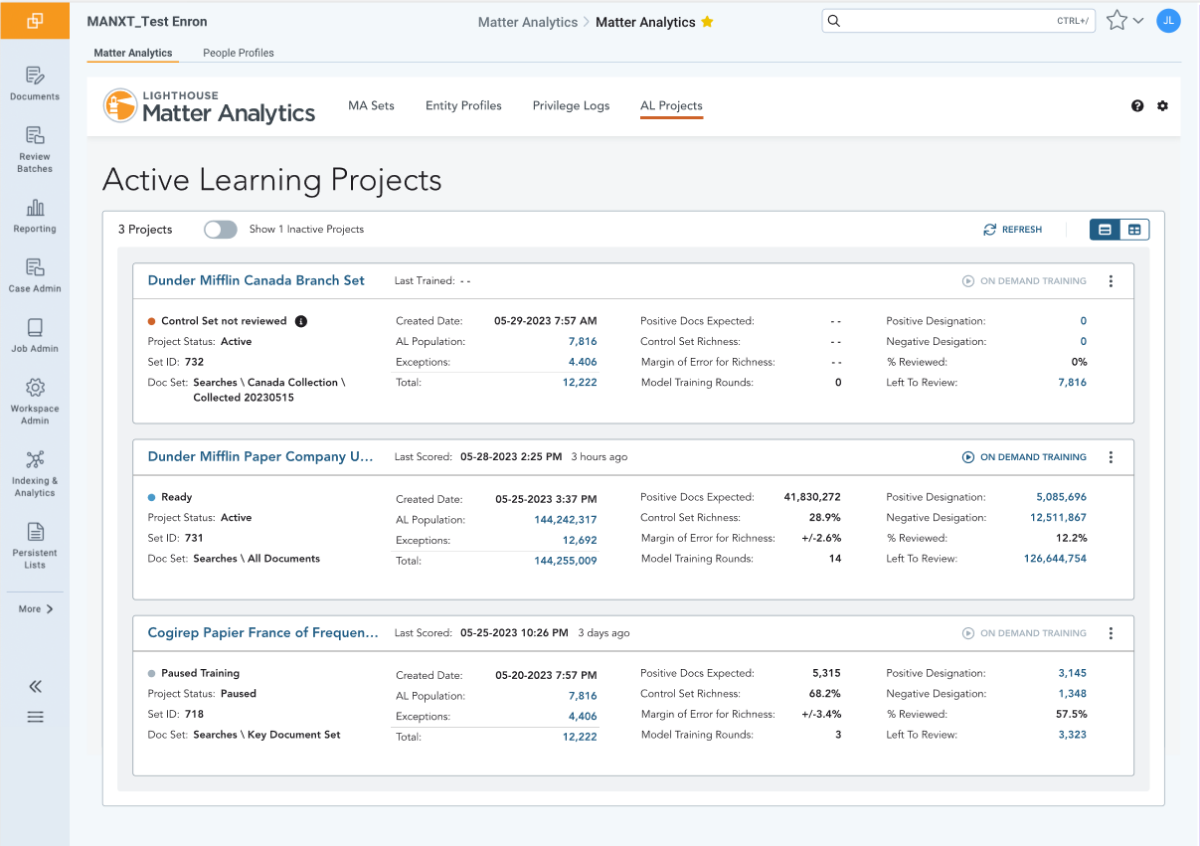Open kebab menu for Dunder Mifflin Canada Branch Set
The image size is (1200, 846).
tap(1110, 281)
